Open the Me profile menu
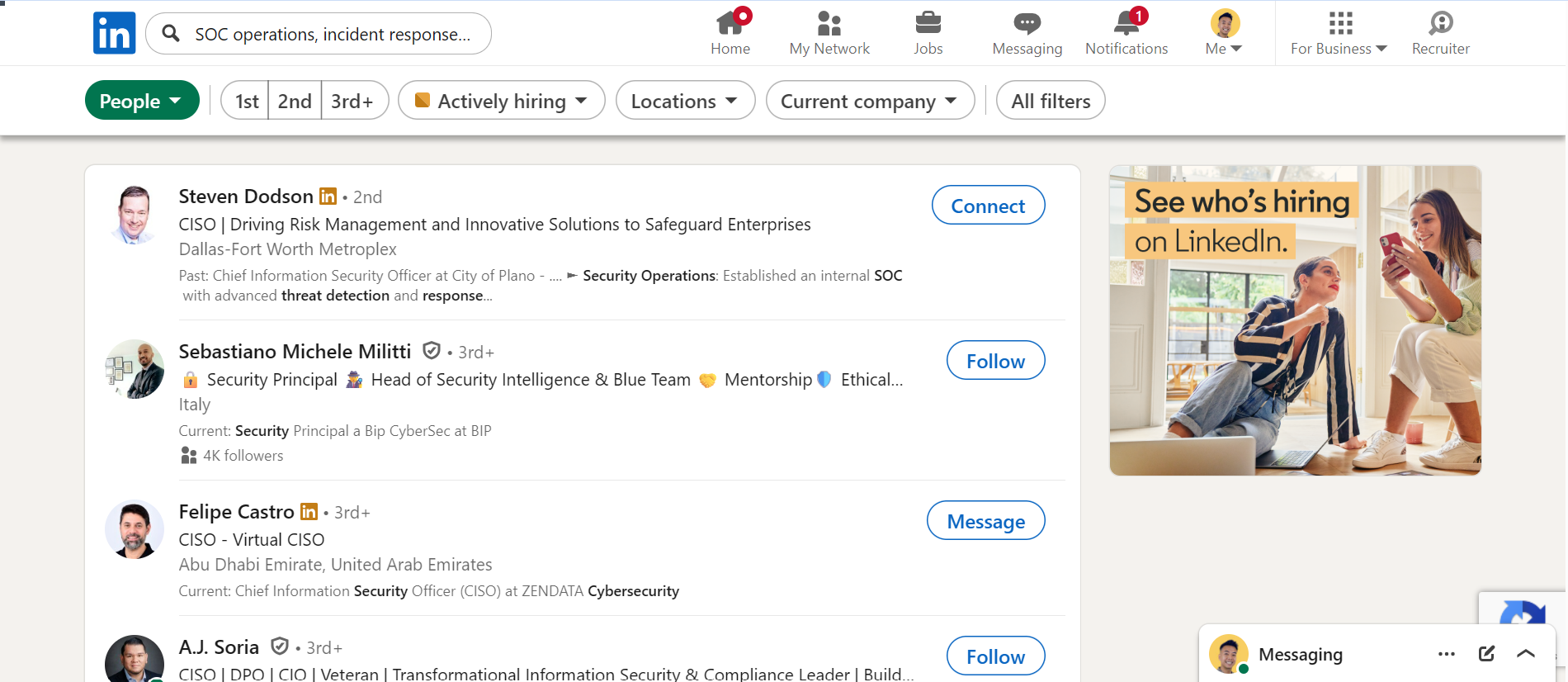The height and width of the screenshot is (682, 1568). [x=1225, y=33]
